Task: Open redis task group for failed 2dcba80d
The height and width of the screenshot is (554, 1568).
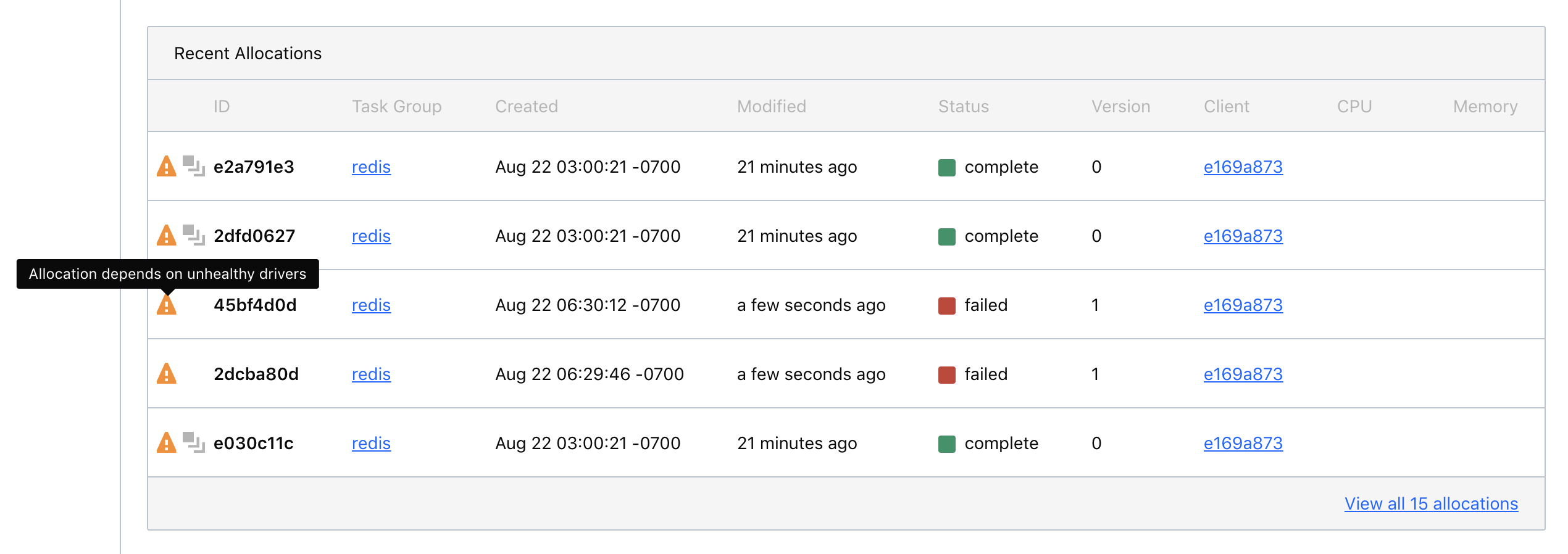Action: pos(371,374)
